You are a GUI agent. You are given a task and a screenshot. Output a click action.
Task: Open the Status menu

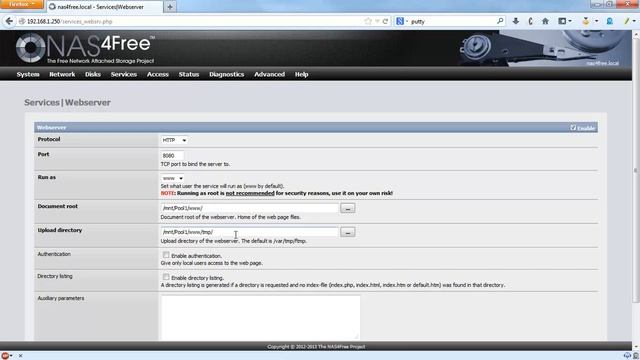point(189,74)
